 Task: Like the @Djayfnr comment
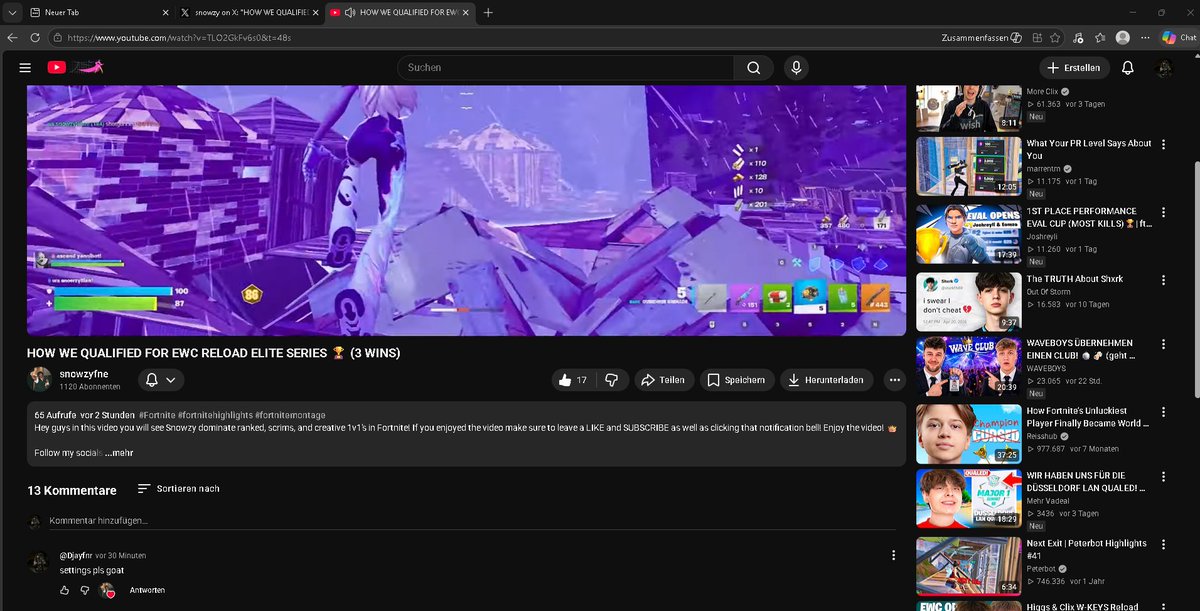[65, 590]
